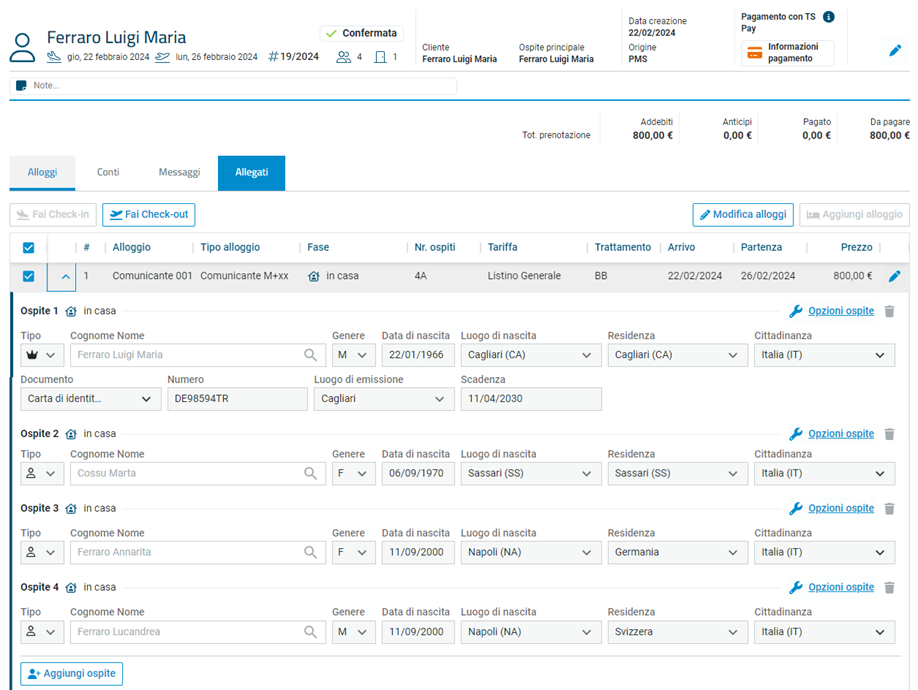Click Scadenza 11/04/2030 field
Screen dimensions: 918x690
pyautogui.click(x=531, y=399)
